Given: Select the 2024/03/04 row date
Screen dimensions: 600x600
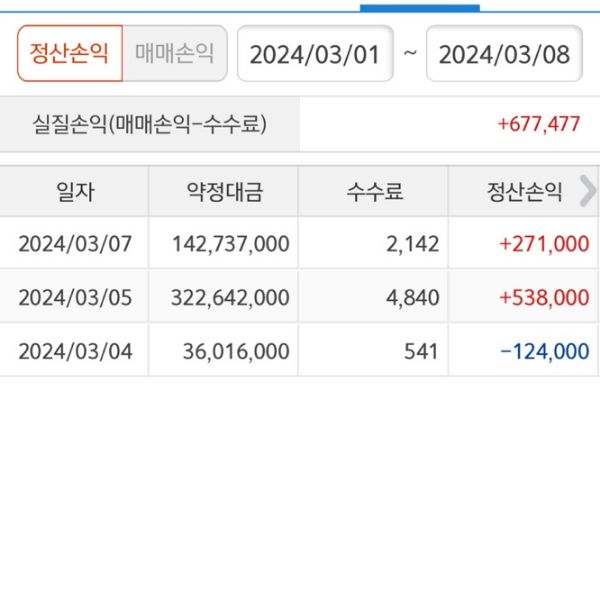Looking at the screenshot, I should [x=75, y=351].
